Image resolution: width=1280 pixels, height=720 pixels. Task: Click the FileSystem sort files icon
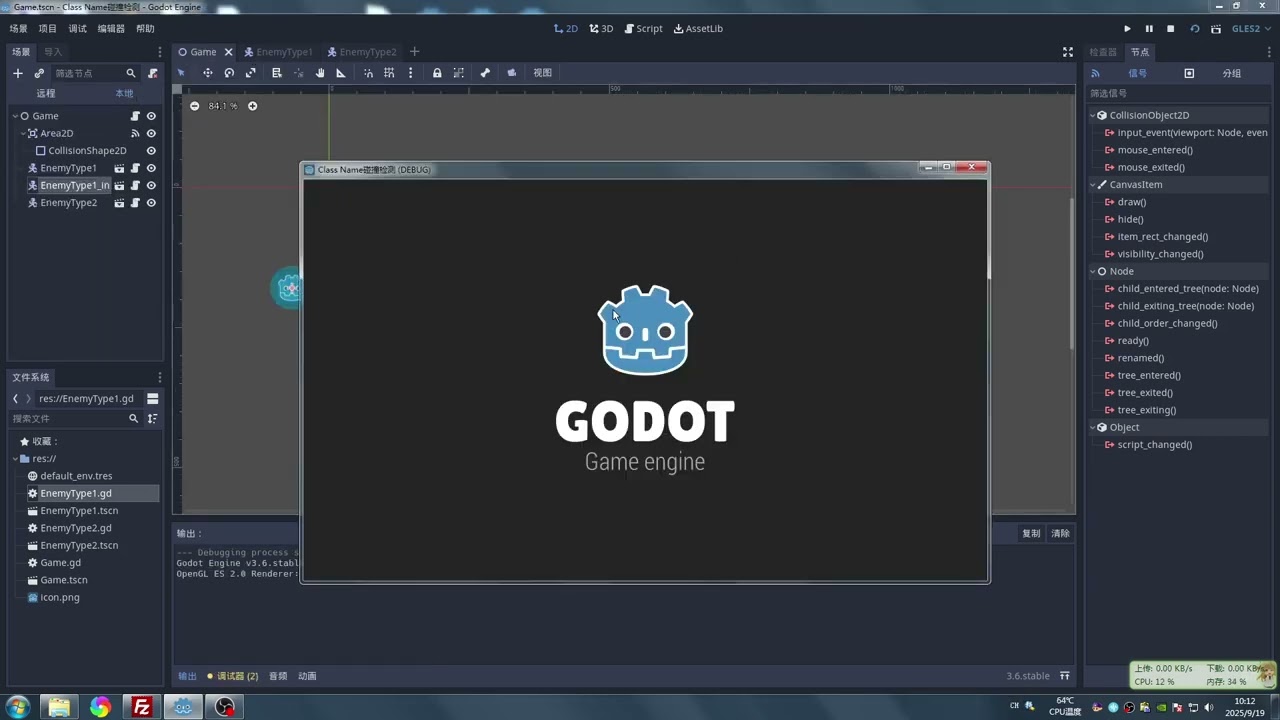[153, 419]
